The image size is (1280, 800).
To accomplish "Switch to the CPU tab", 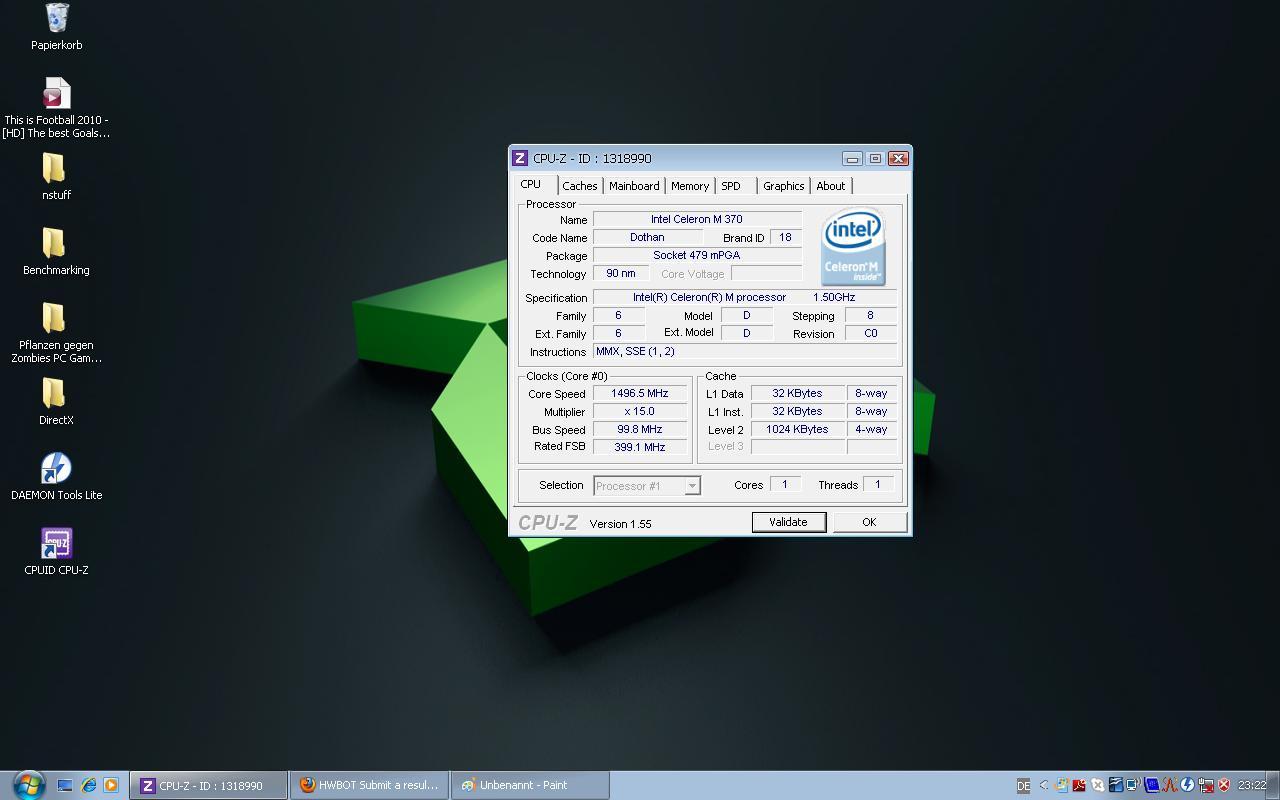I will click(531, 185).
